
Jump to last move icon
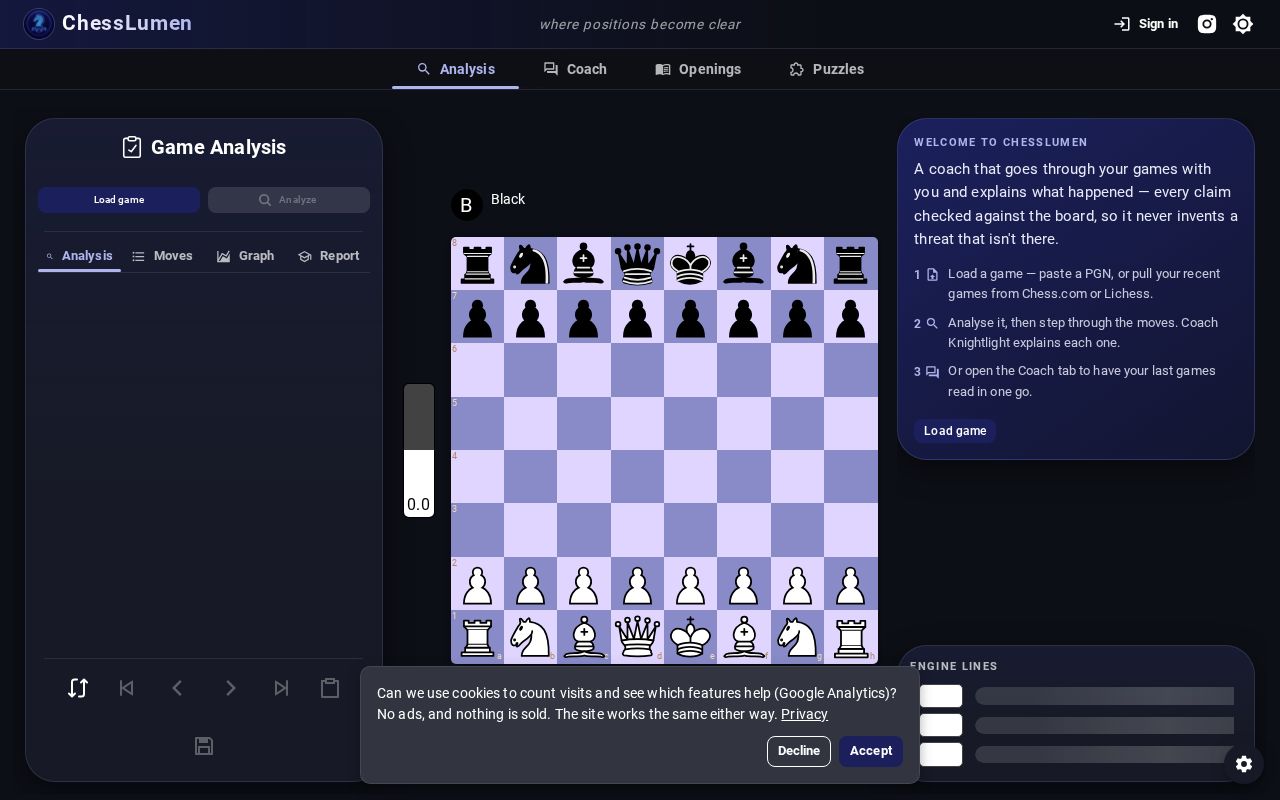click(281, 688)
